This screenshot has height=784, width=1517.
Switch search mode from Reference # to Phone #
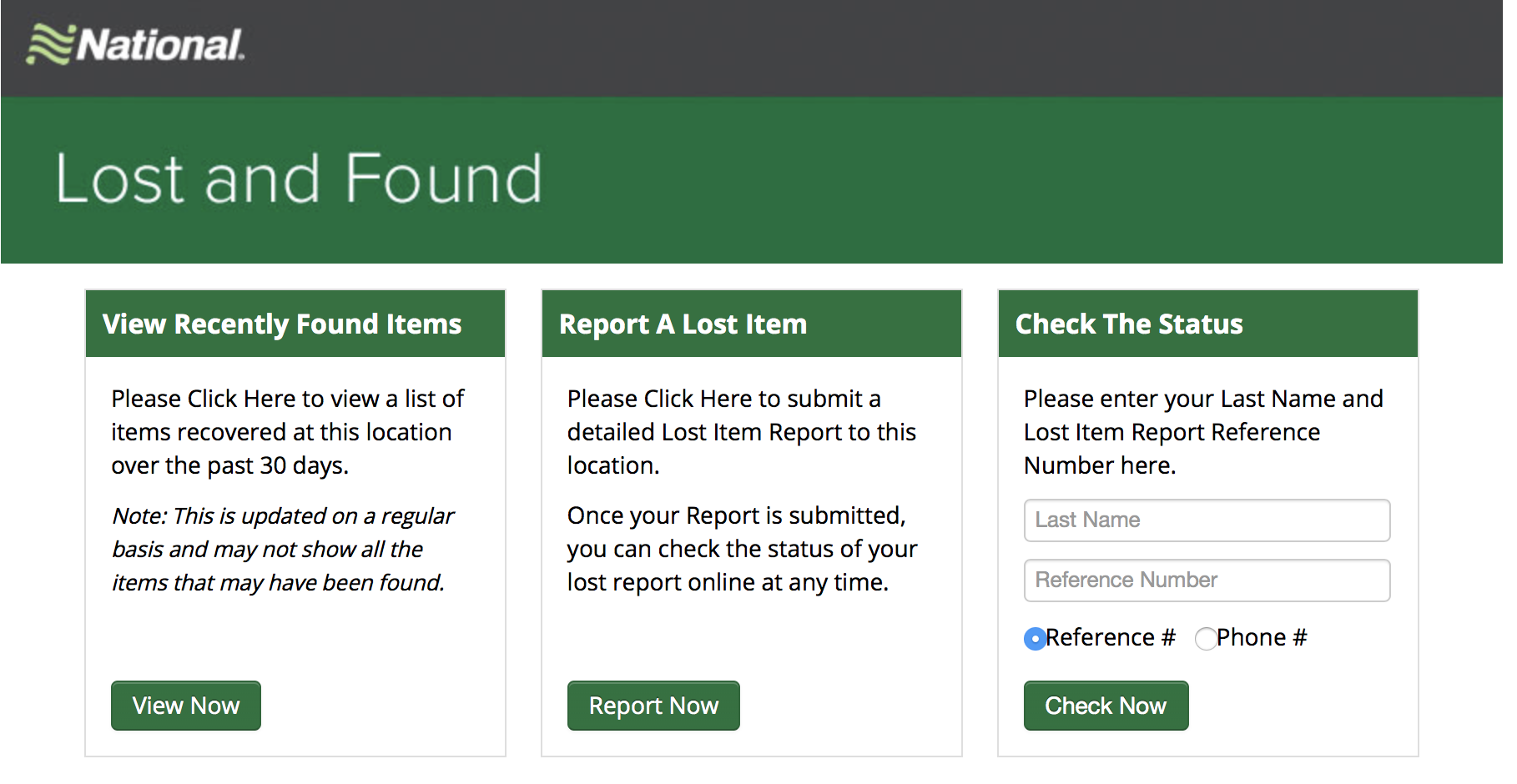point(1207,639)
